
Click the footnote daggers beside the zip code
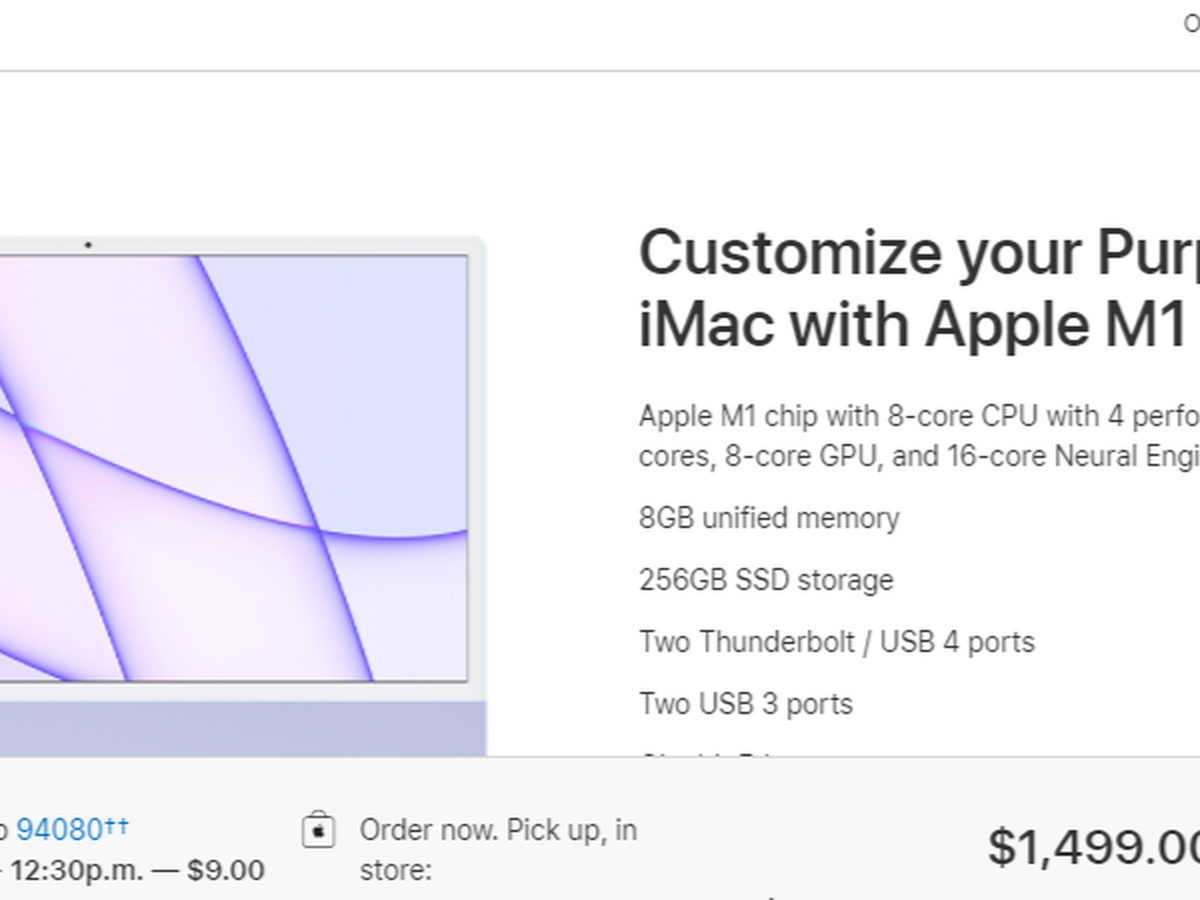(x=116, y=826)
